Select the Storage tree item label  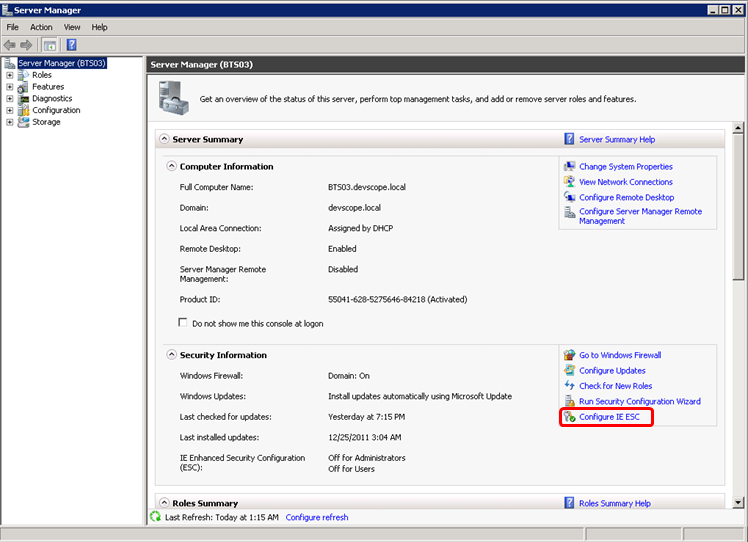pyautogui.click(x=46, y=122)
